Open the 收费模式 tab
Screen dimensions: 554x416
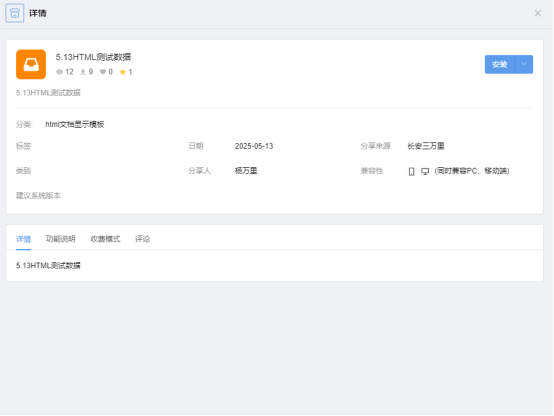coord(105,239)
